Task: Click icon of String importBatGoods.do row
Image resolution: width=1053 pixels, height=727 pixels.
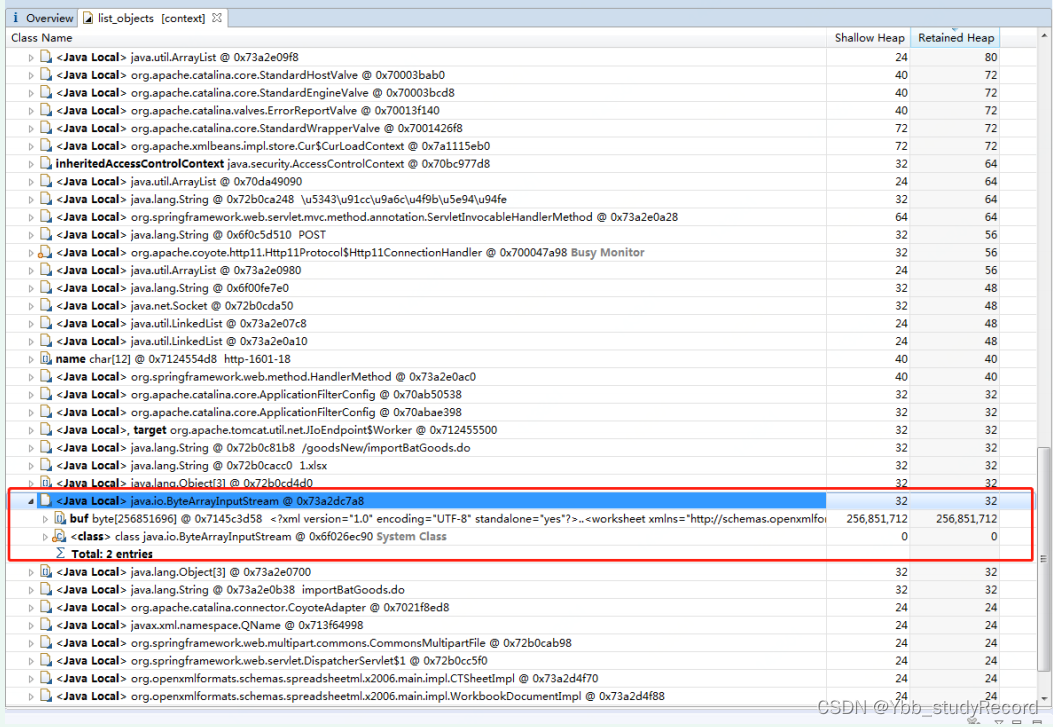Action: (x=46, y=589)
